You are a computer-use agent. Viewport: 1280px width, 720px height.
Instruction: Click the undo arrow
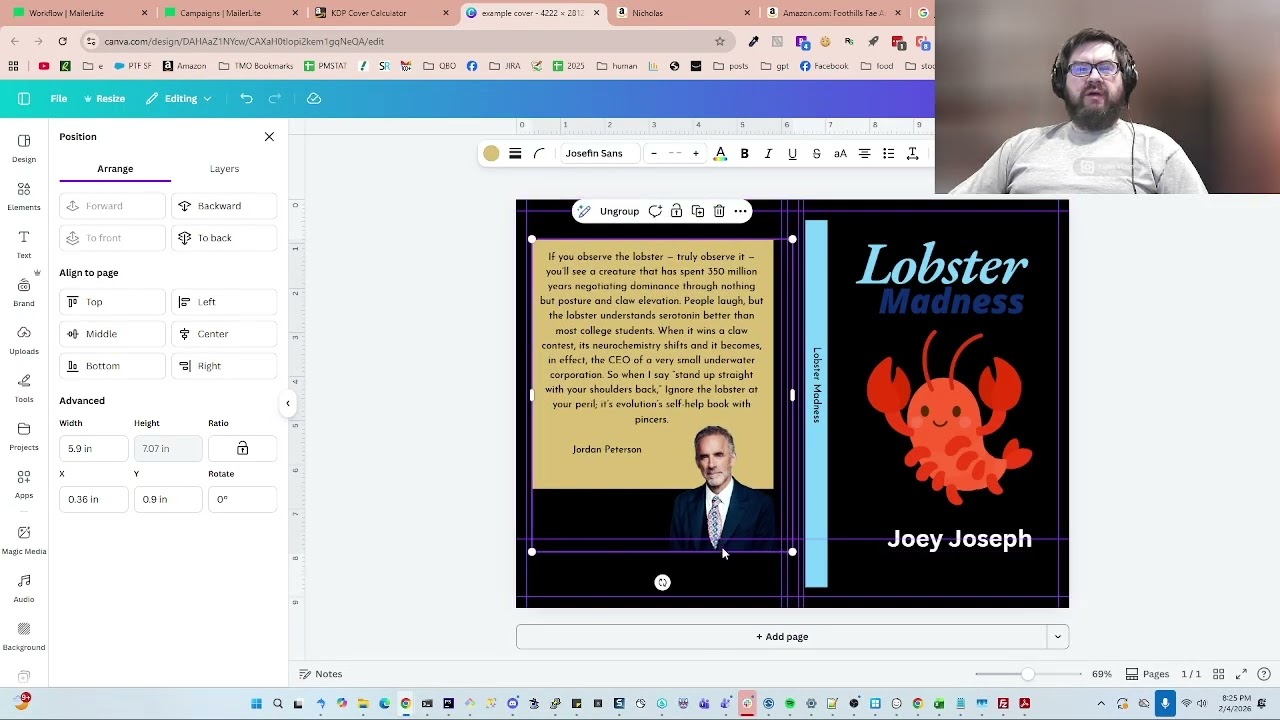tap(246, 98)
